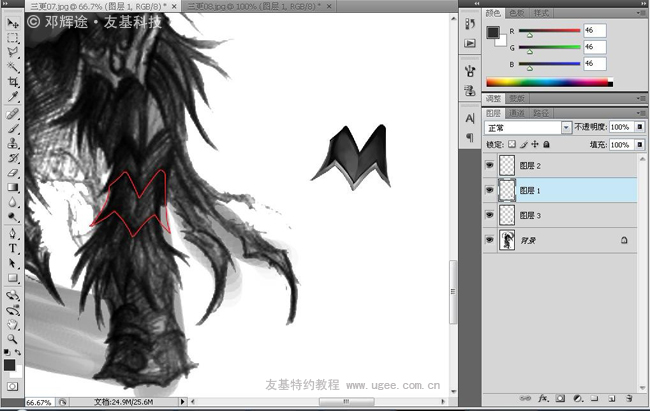The image size is (650, 411).
Task: Open the Paragraph panel icon in dock
Action: [x=470, y=136]
